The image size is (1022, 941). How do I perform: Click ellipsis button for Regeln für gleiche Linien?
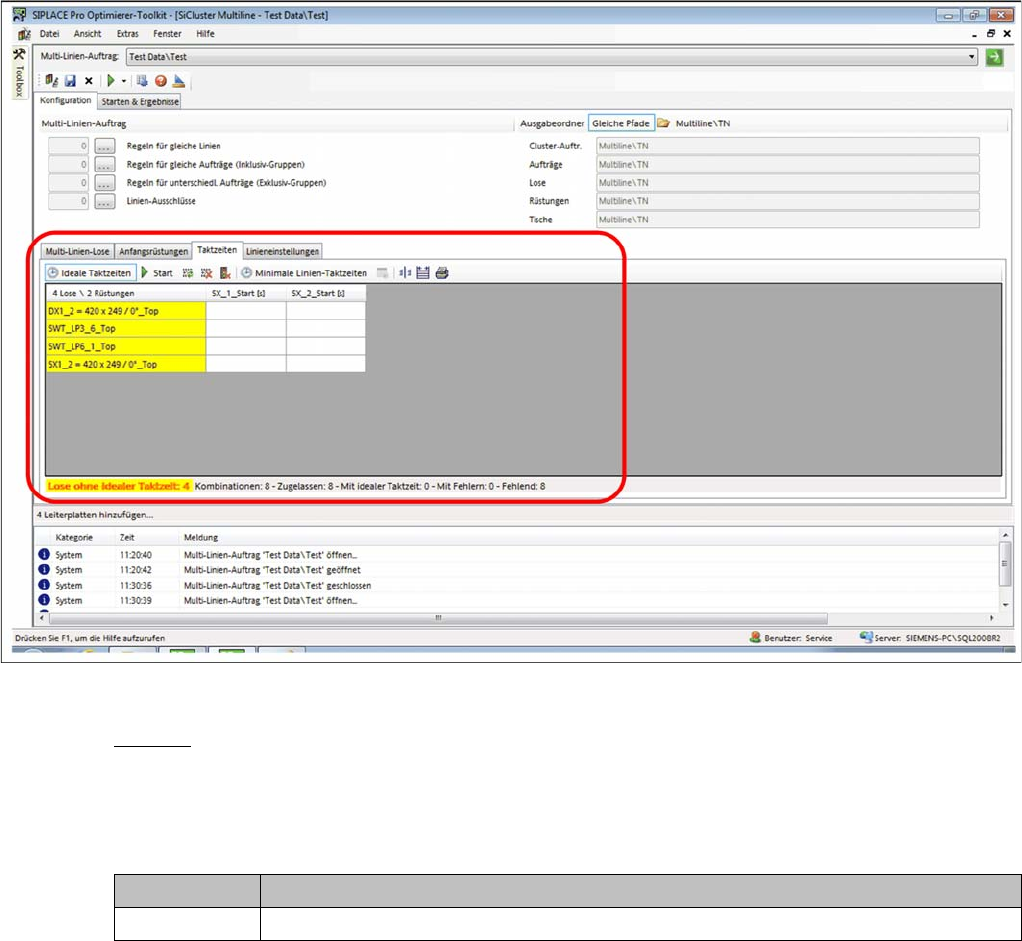[x=105, y=146]
